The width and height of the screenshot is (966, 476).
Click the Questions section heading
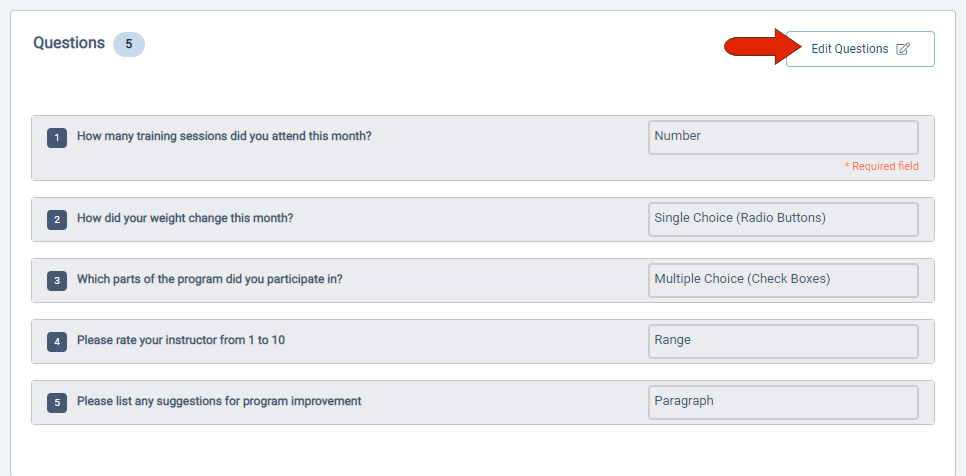pos(69,43)
